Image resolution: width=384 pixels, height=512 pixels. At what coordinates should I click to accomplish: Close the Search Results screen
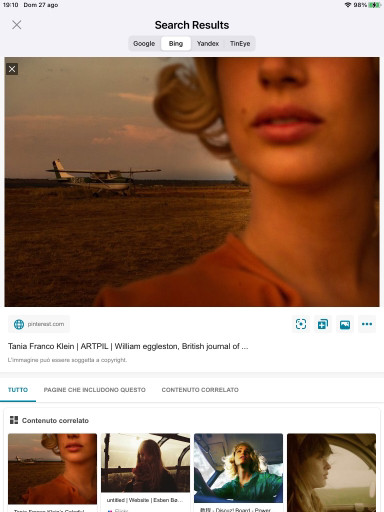[x=17, y=25]
